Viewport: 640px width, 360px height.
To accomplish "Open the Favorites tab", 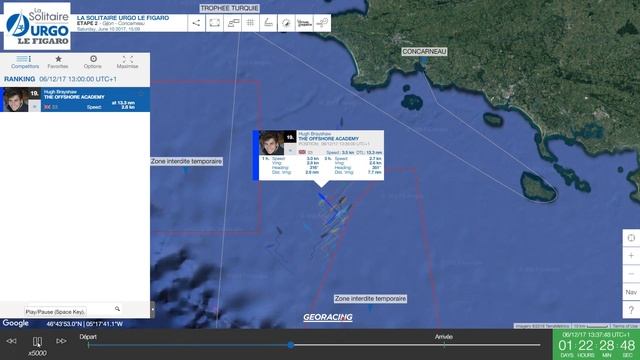I will [x=58, y=62].
